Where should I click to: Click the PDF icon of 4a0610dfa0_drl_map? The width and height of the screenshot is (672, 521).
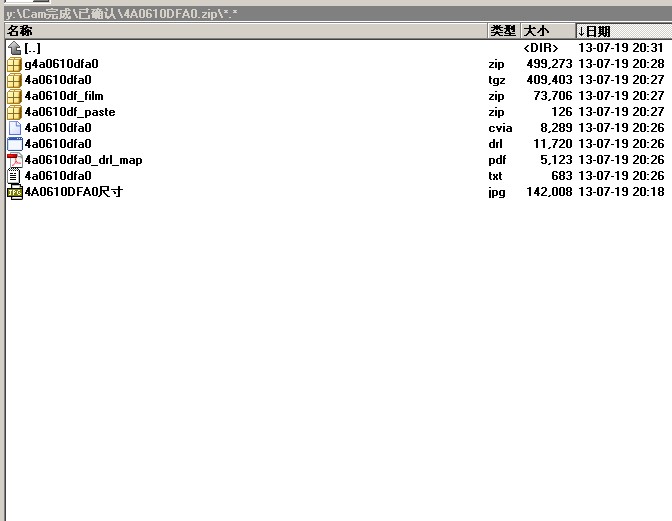tap(15, 160)
